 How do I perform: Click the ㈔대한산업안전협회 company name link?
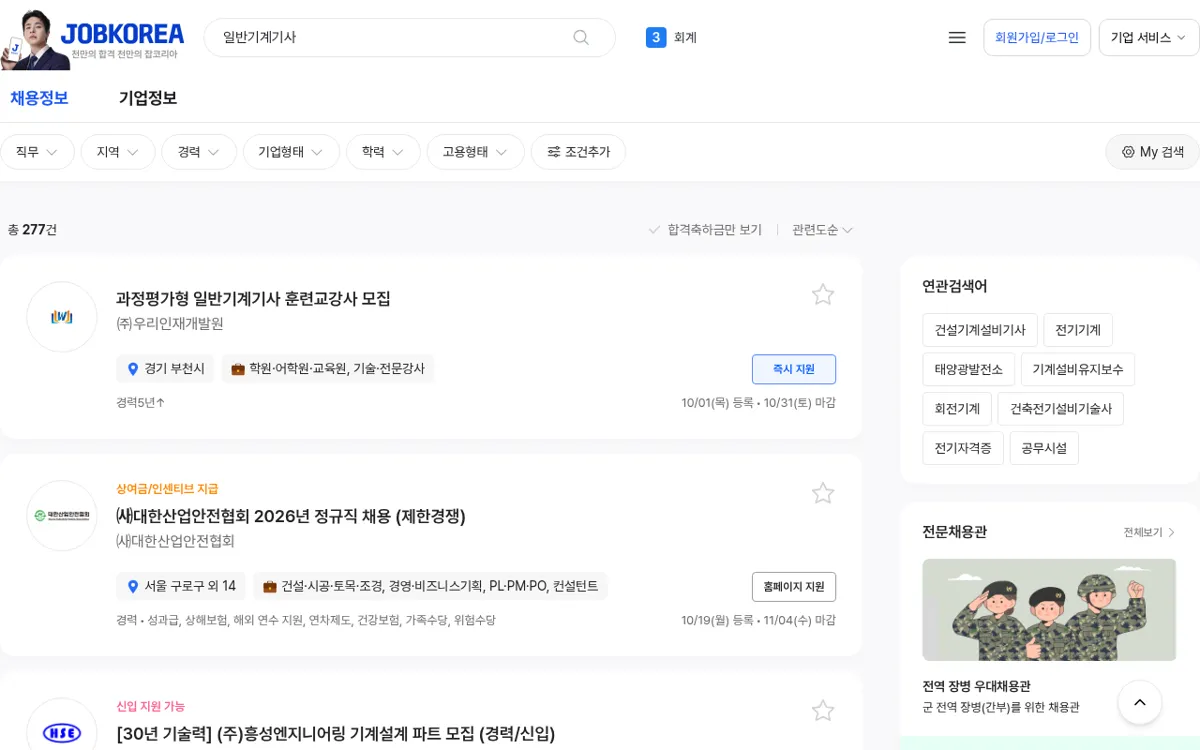[x=175, y=541]
